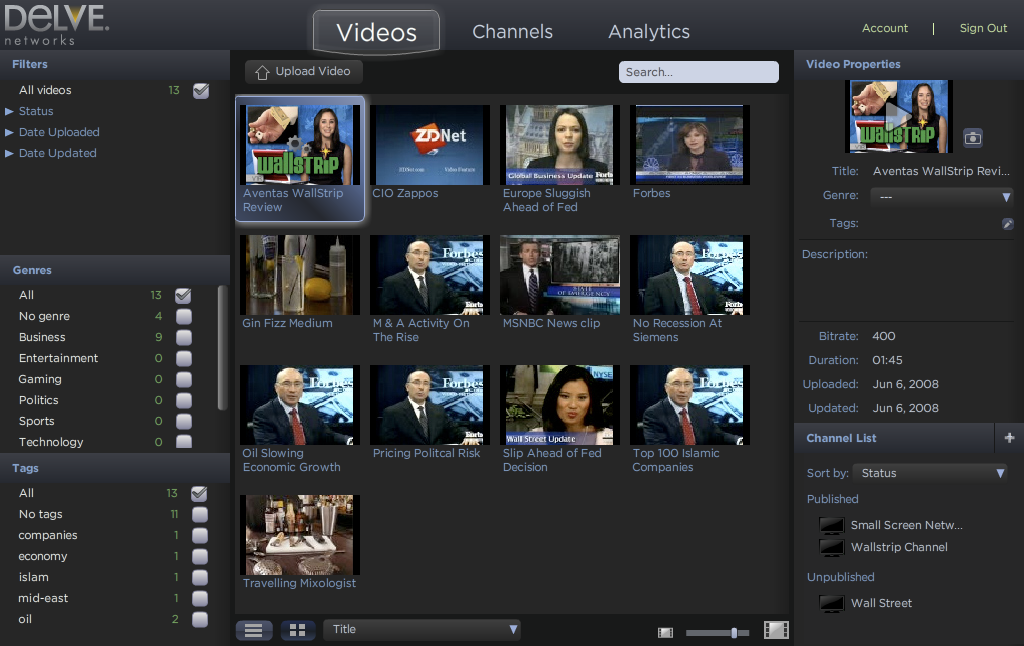Click the title field Aventas WallStrip Revi...
This screenshot has height=646, width=1024.
941,171
